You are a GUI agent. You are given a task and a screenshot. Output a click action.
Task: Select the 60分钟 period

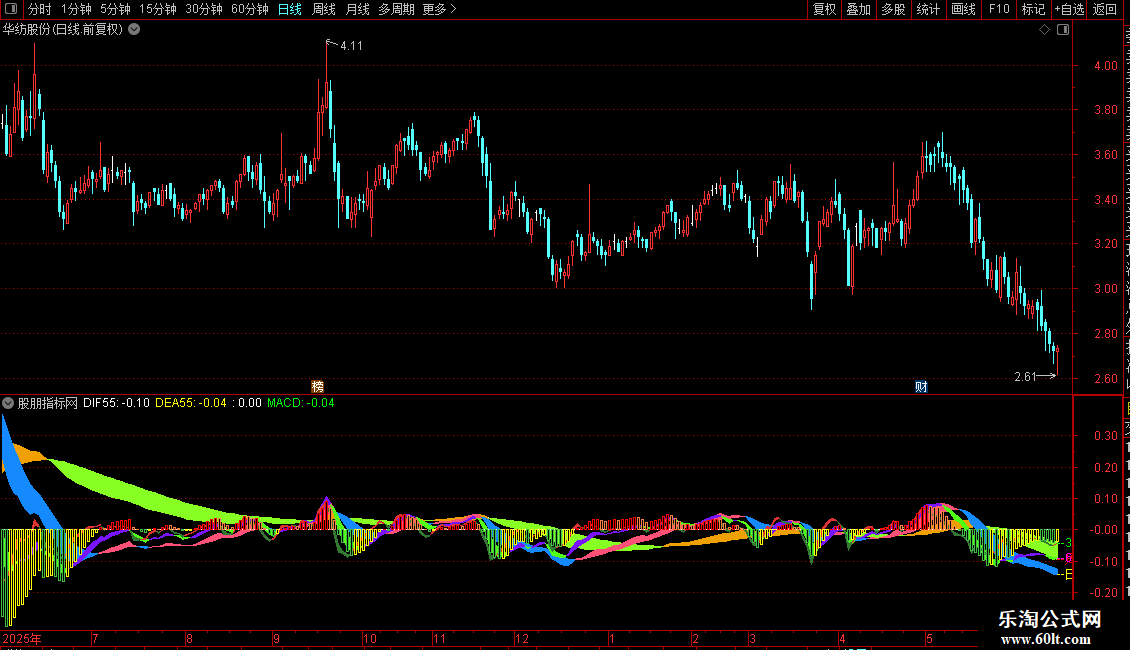tap(250, 9)
